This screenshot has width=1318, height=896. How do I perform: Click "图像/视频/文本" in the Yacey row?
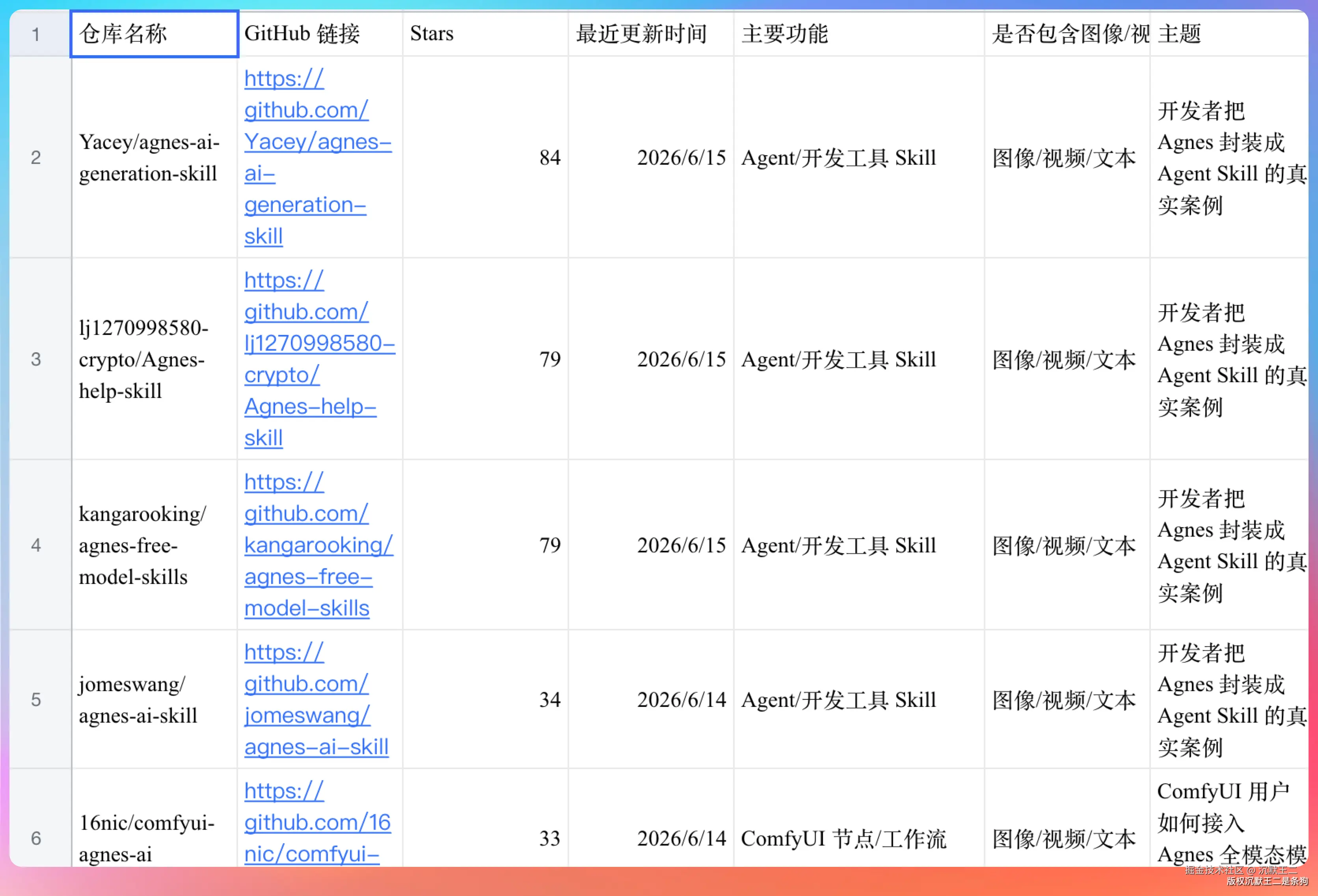(1064, 158)
